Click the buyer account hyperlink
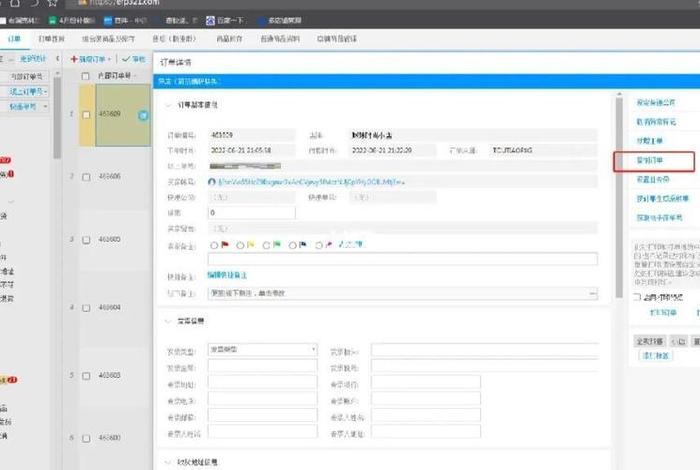700x470 pixels. pyautogui.click(x=312, y=182)
